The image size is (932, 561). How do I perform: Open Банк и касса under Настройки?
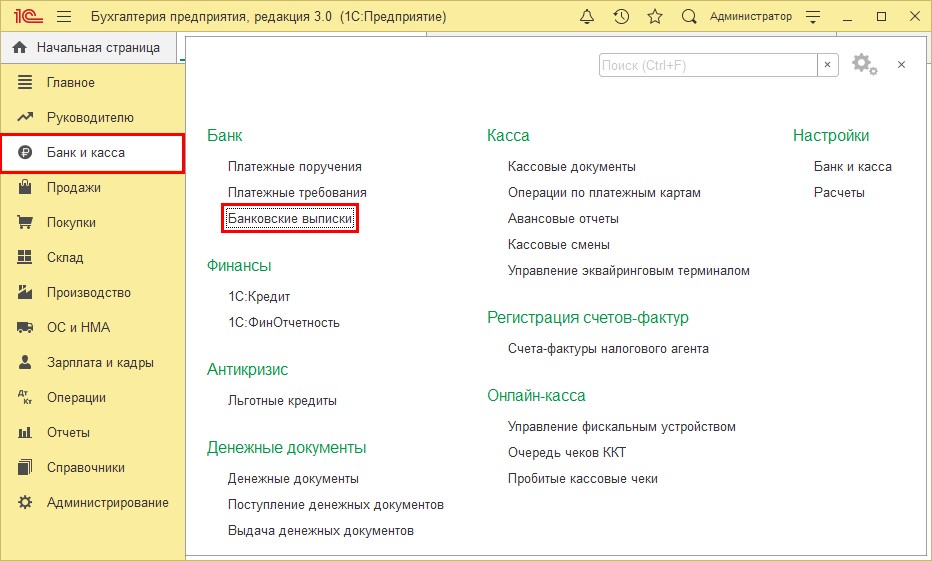[x=853, y=167]
